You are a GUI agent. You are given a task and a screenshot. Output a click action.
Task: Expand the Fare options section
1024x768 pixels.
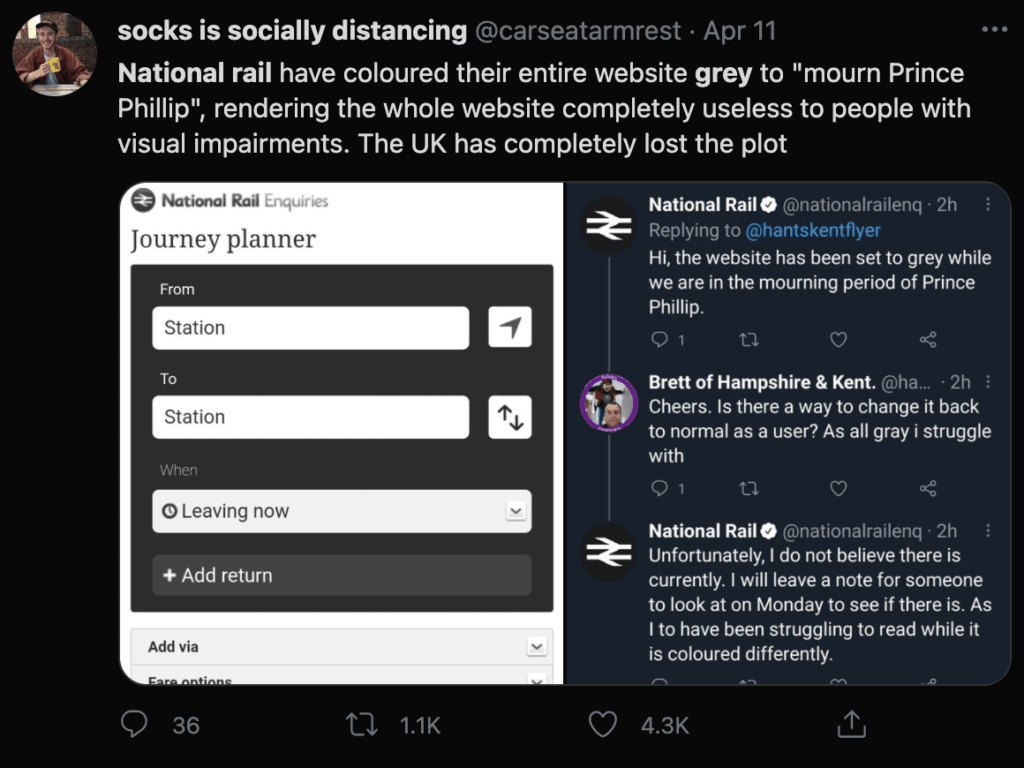pos(341,679)
